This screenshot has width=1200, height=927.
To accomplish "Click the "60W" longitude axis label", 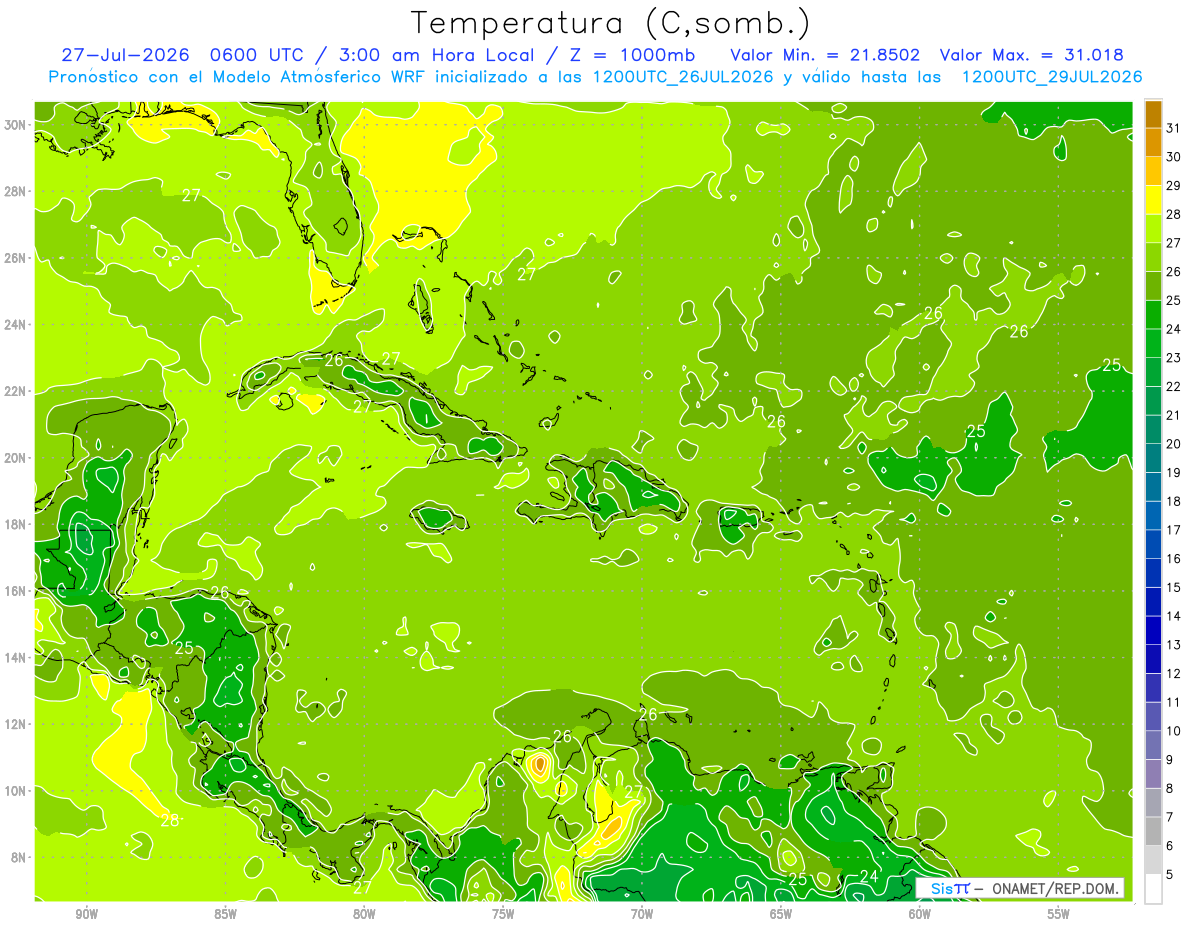I will [921, 915].
